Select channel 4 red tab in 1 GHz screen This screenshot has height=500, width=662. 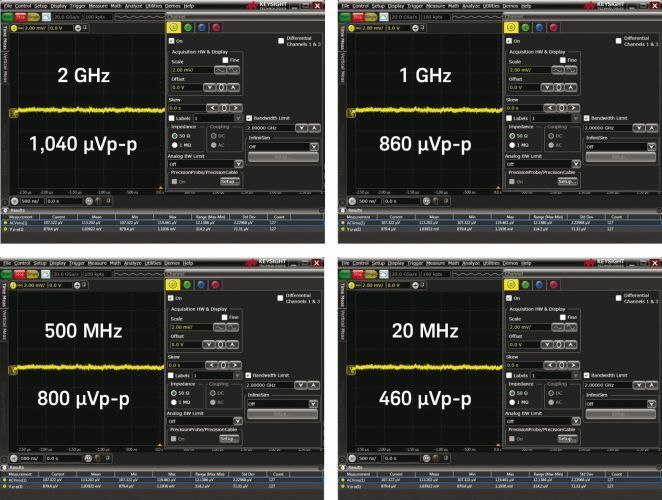click(x=554, y=27)
